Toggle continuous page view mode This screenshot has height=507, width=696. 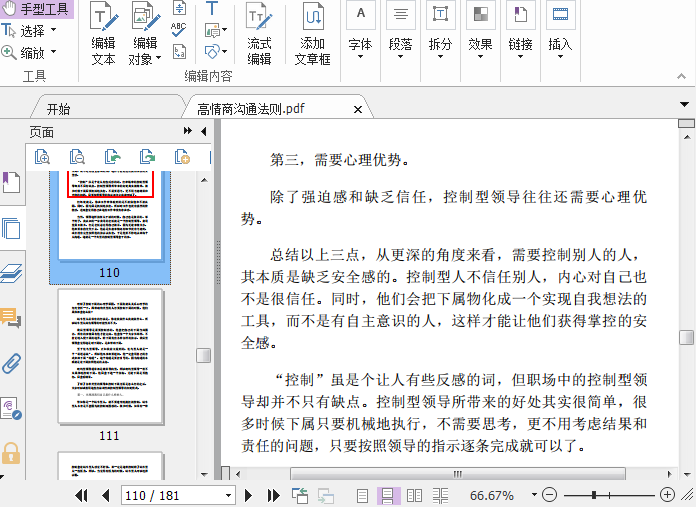(x=388, y=495)
